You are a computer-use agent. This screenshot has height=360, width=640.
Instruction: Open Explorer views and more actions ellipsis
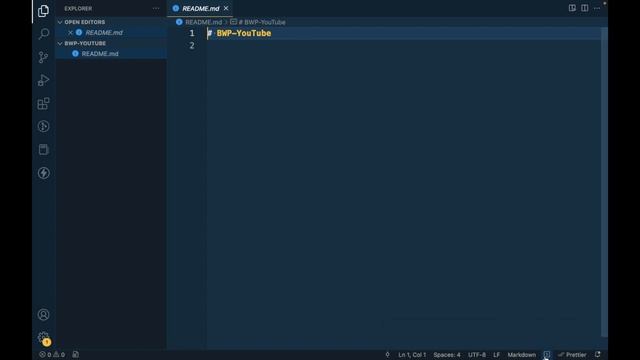coord(156,9)
